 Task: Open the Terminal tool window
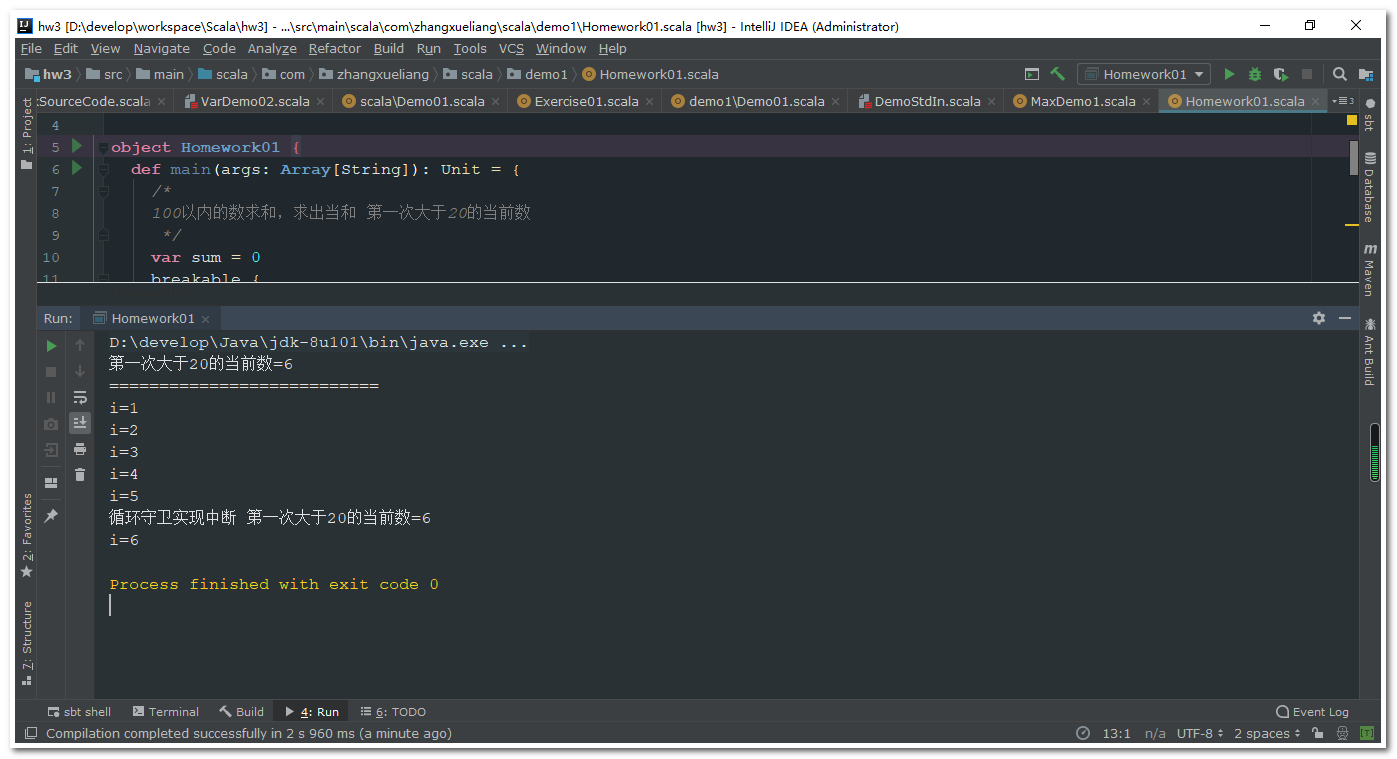point(165,712)
